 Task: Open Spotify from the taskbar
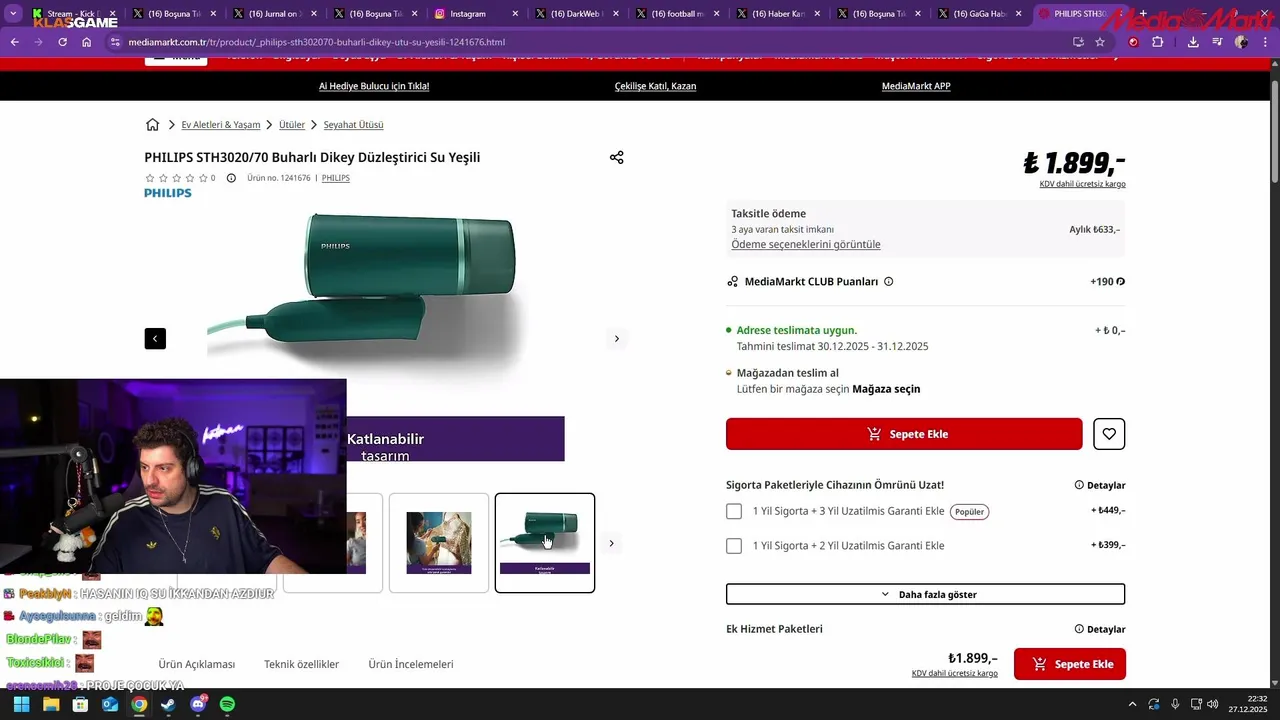(227, 704)
